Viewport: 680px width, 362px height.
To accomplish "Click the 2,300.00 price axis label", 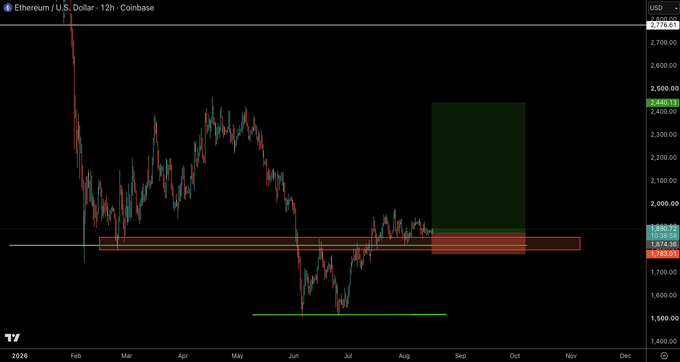I will point(664,134).
